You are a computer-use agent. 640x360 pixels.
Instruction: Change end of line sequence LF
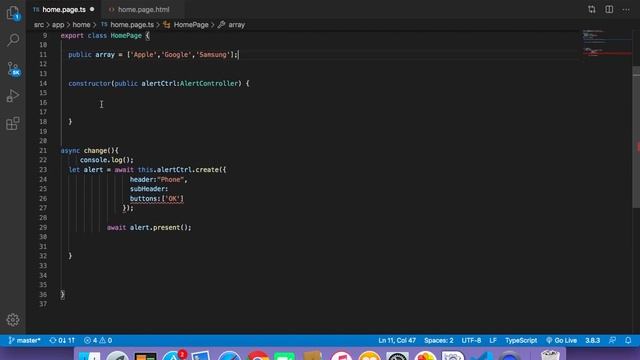coord(493,340)
